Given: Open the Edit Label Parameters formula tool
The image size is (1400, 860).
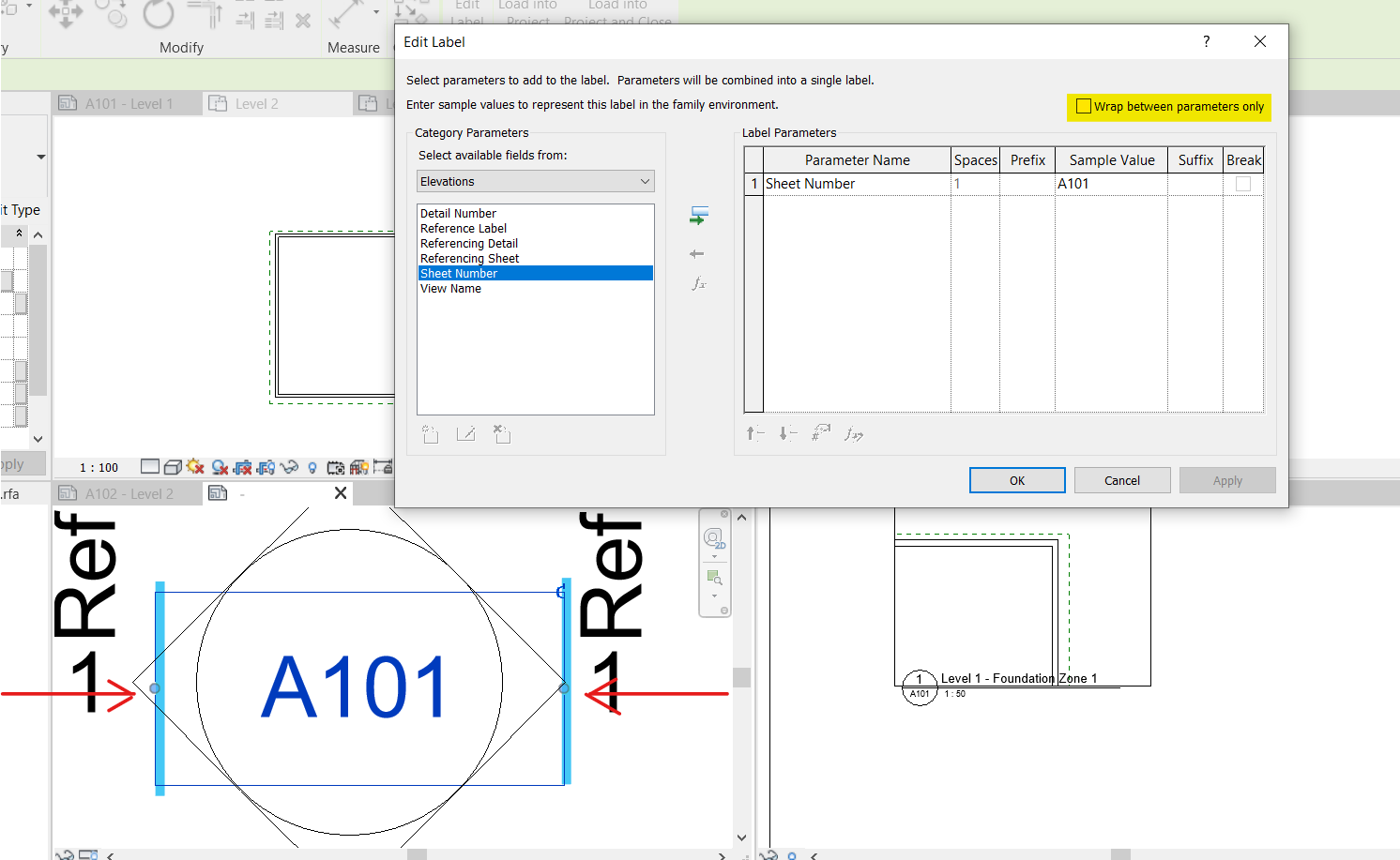Looking at the screenshot, I should pos(698,283).
